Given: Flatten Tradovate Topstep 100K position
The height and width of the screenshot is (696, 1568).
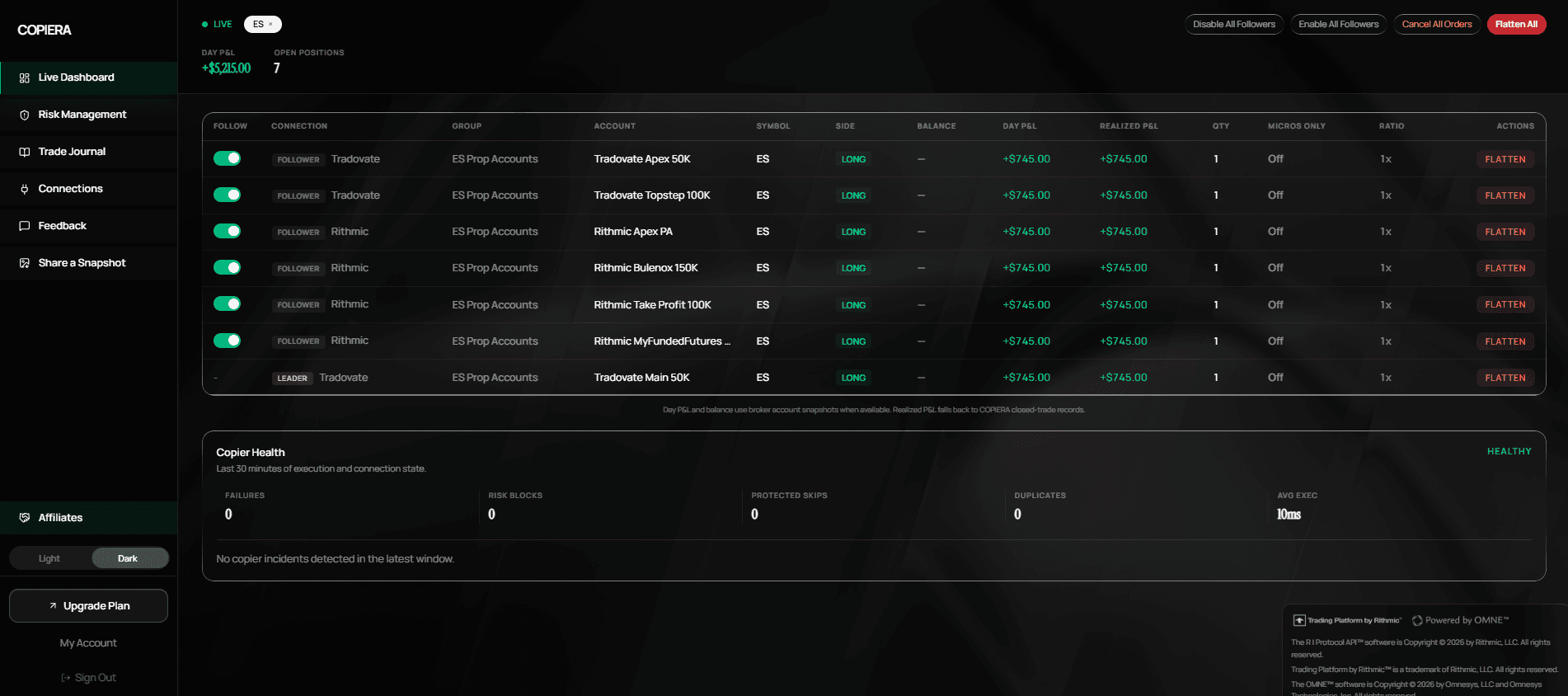Looking at the screenshot, I should [x=1505, y=195].
